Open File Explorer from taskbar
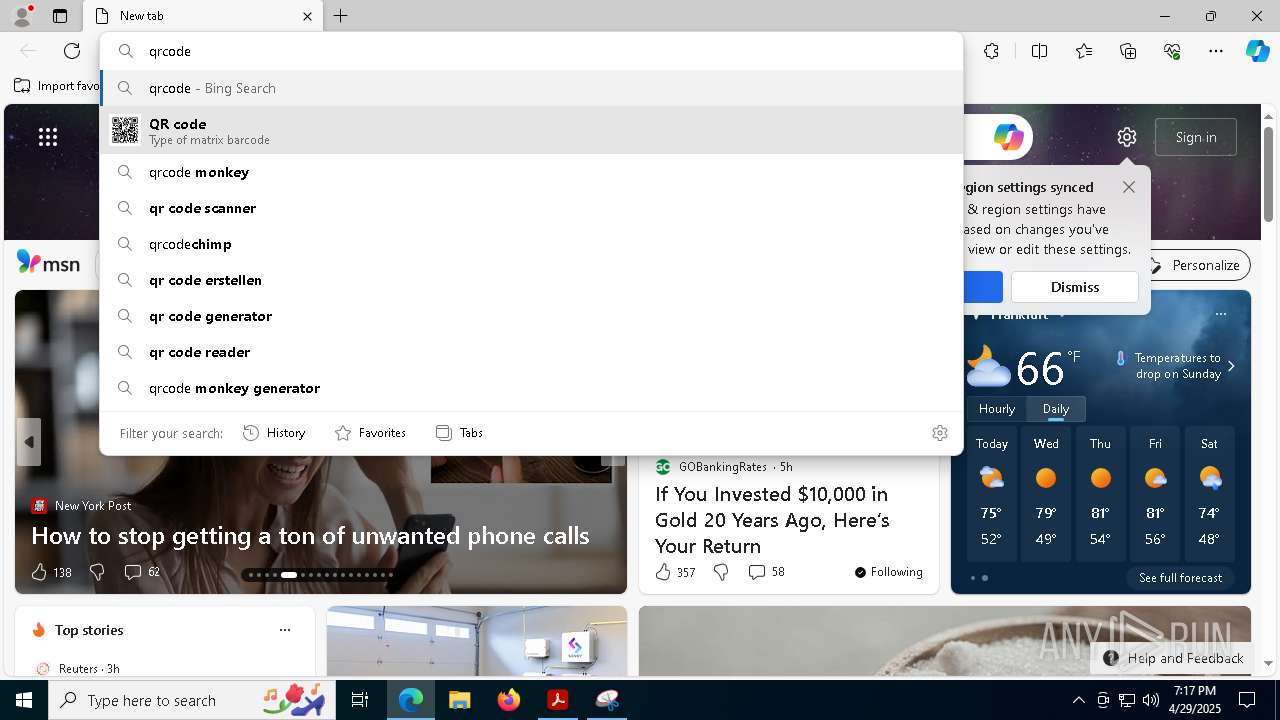 pyautogui.click(x=459, y=700)
